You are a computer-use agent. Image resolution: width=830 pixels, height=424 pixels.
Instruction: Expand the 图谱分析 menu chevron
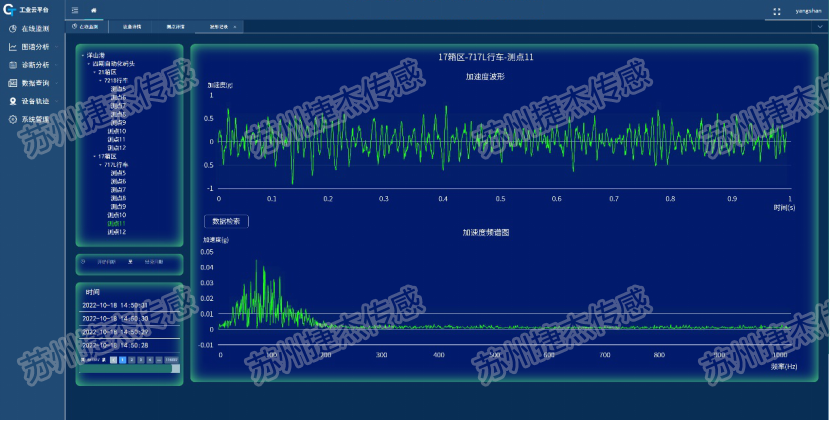[57, 47]
